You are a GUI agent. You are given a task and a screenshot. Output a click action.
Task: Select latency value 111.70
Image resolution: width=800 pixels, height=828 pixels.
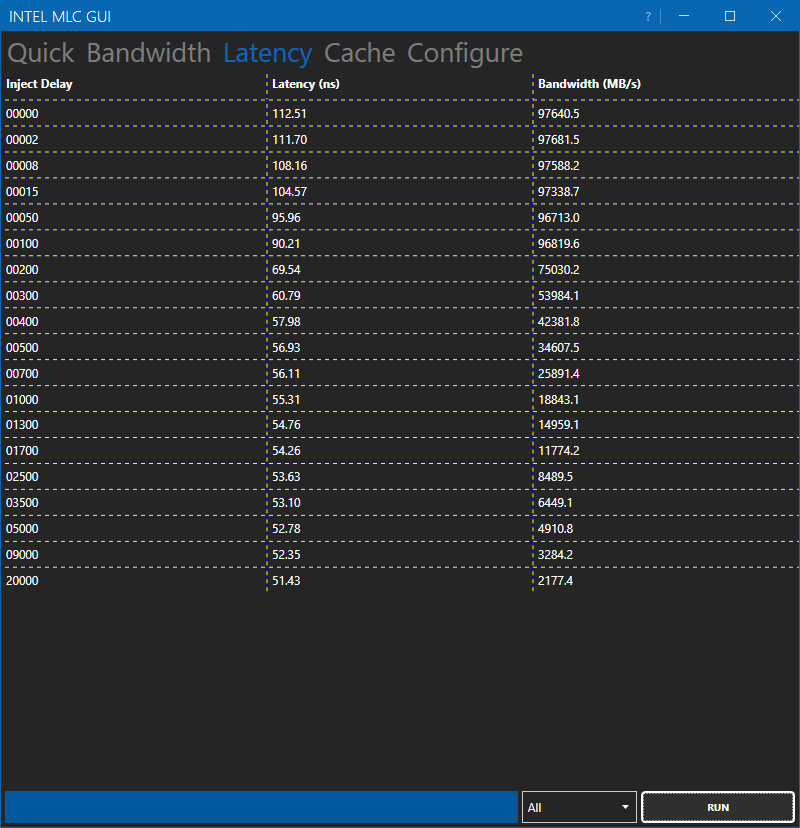point(289,139)
